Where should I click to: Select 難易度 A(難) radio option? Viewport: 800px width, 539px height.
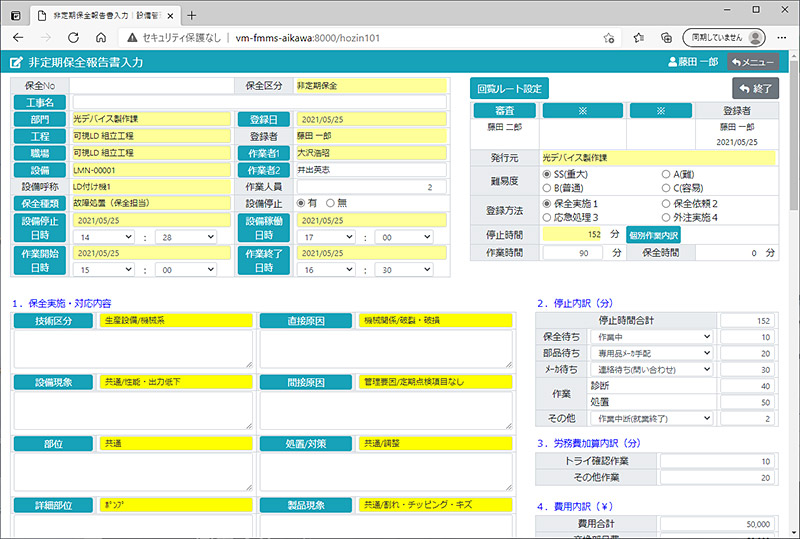[666, 173]
